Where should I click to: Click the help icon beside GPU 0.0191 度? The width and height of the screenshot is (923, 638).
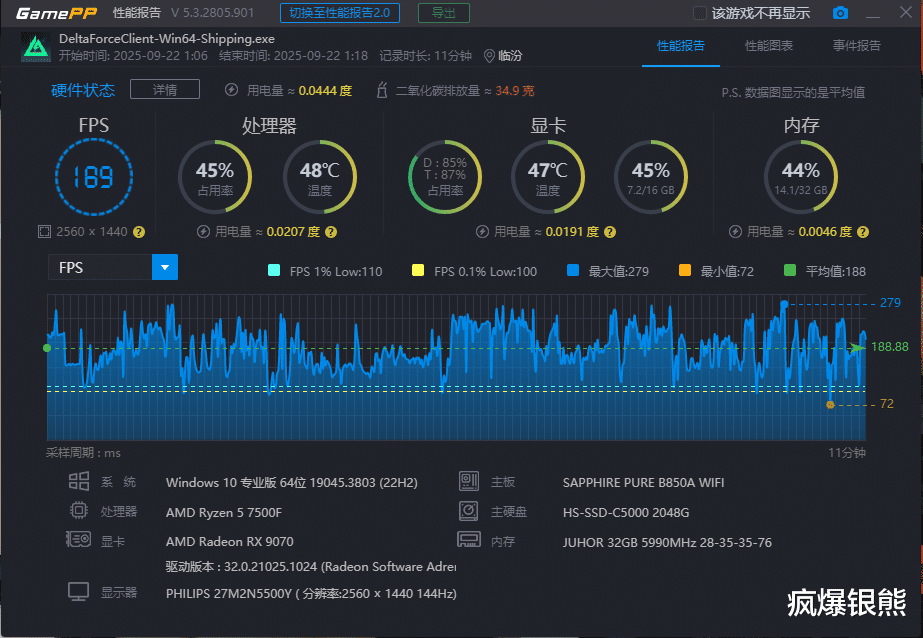point(610,232)
